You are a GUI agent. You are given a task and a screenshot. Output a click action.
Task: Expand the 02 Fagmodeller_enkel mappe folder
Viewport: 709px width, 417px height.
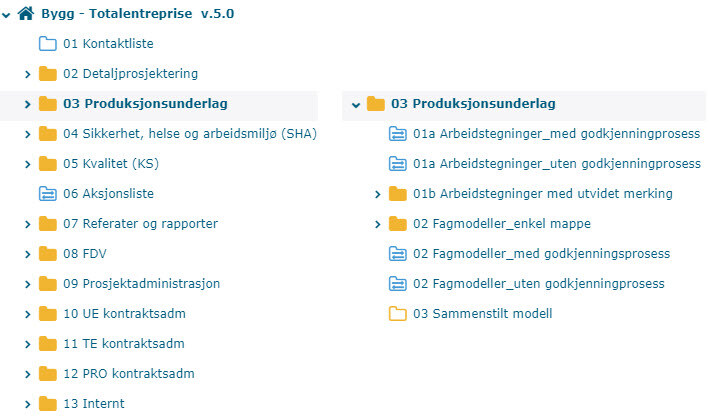click(x=377, y=223)
